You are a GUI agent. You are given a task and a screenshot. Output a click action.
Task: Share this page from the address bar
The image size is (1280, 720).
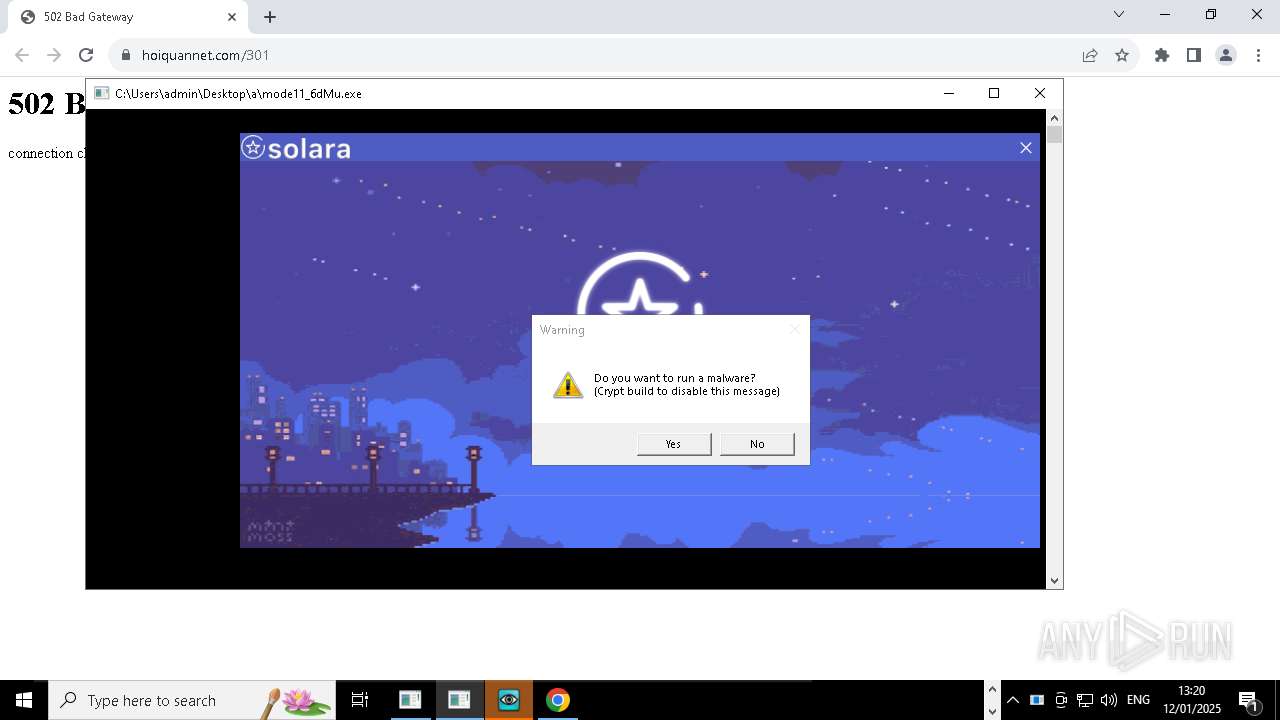coord(1090,55)
